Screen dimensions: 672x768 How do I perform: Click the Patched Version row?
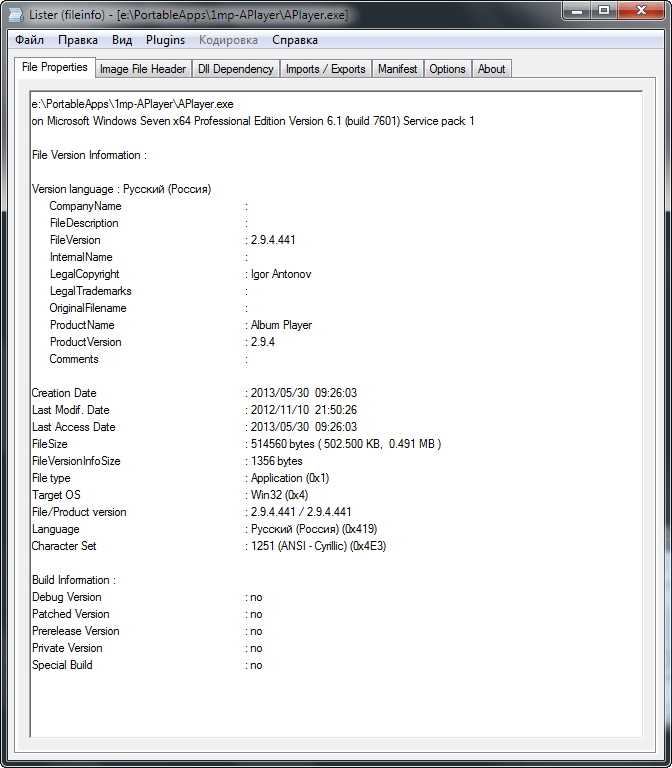point(147,614)
